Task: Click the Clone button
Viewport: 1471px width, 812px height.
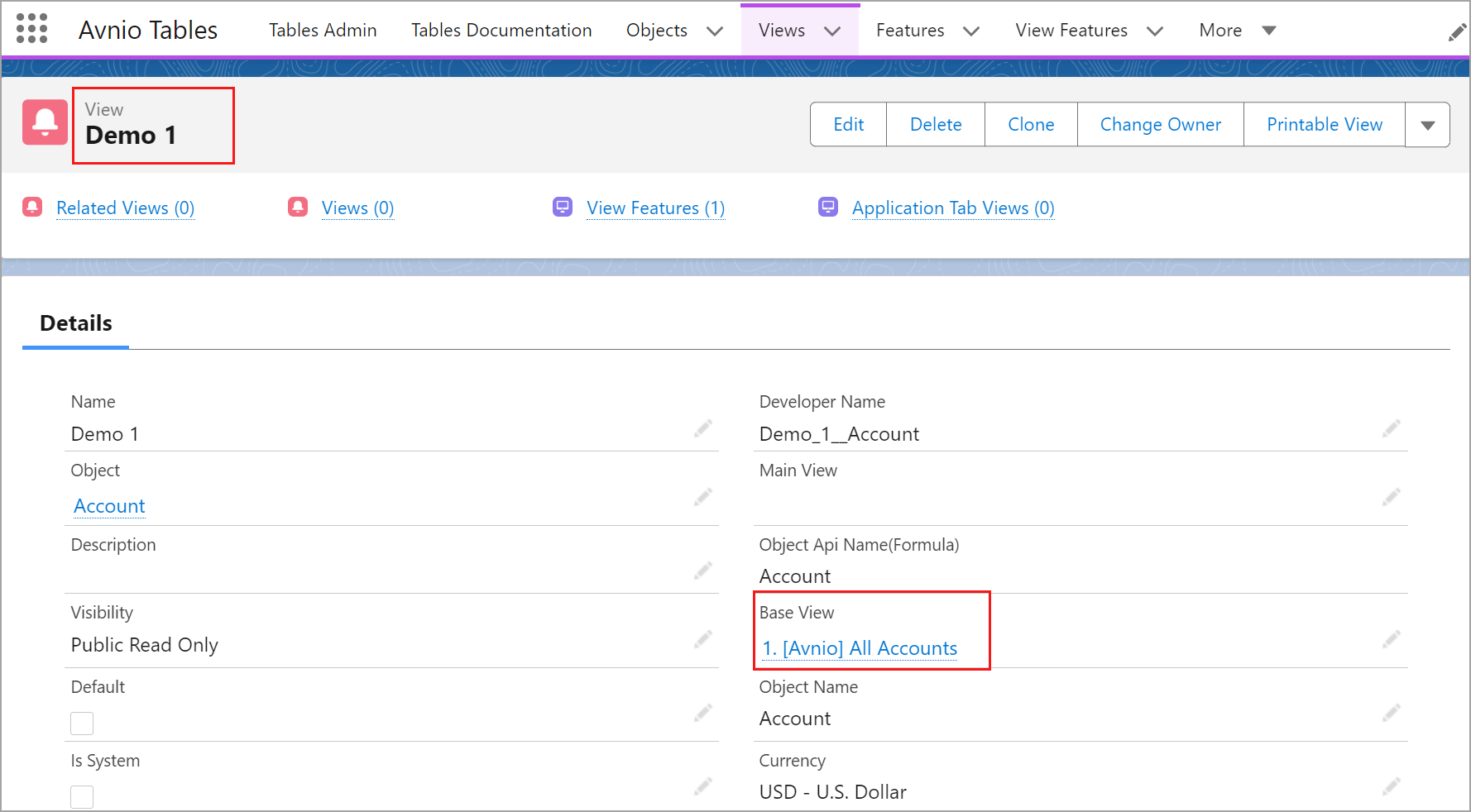Action: [1030, 125]
